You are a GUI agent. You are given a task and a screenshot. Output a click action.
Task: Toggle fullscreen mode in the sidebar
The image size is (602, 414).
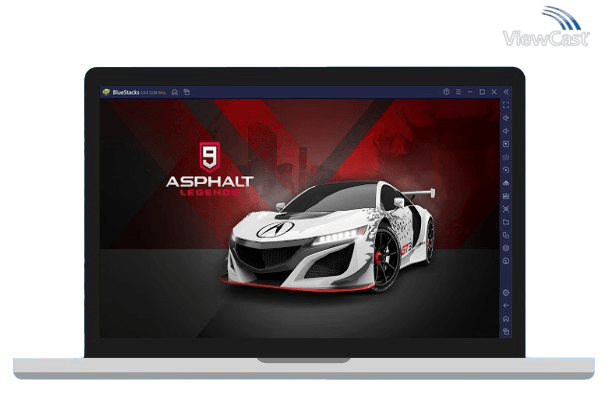pos(506,105)
